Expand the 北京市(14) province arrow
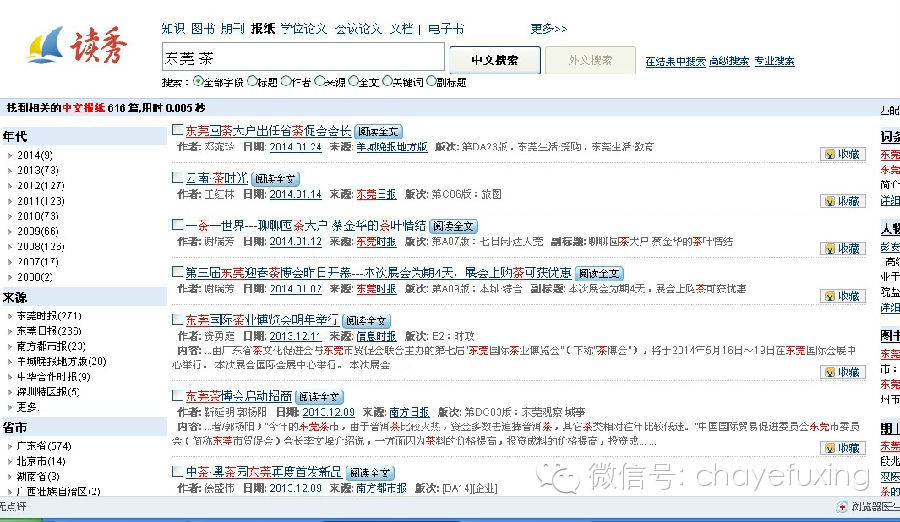Screen dimensions: 900x522 pyautogui.click(x=10, y=461)
